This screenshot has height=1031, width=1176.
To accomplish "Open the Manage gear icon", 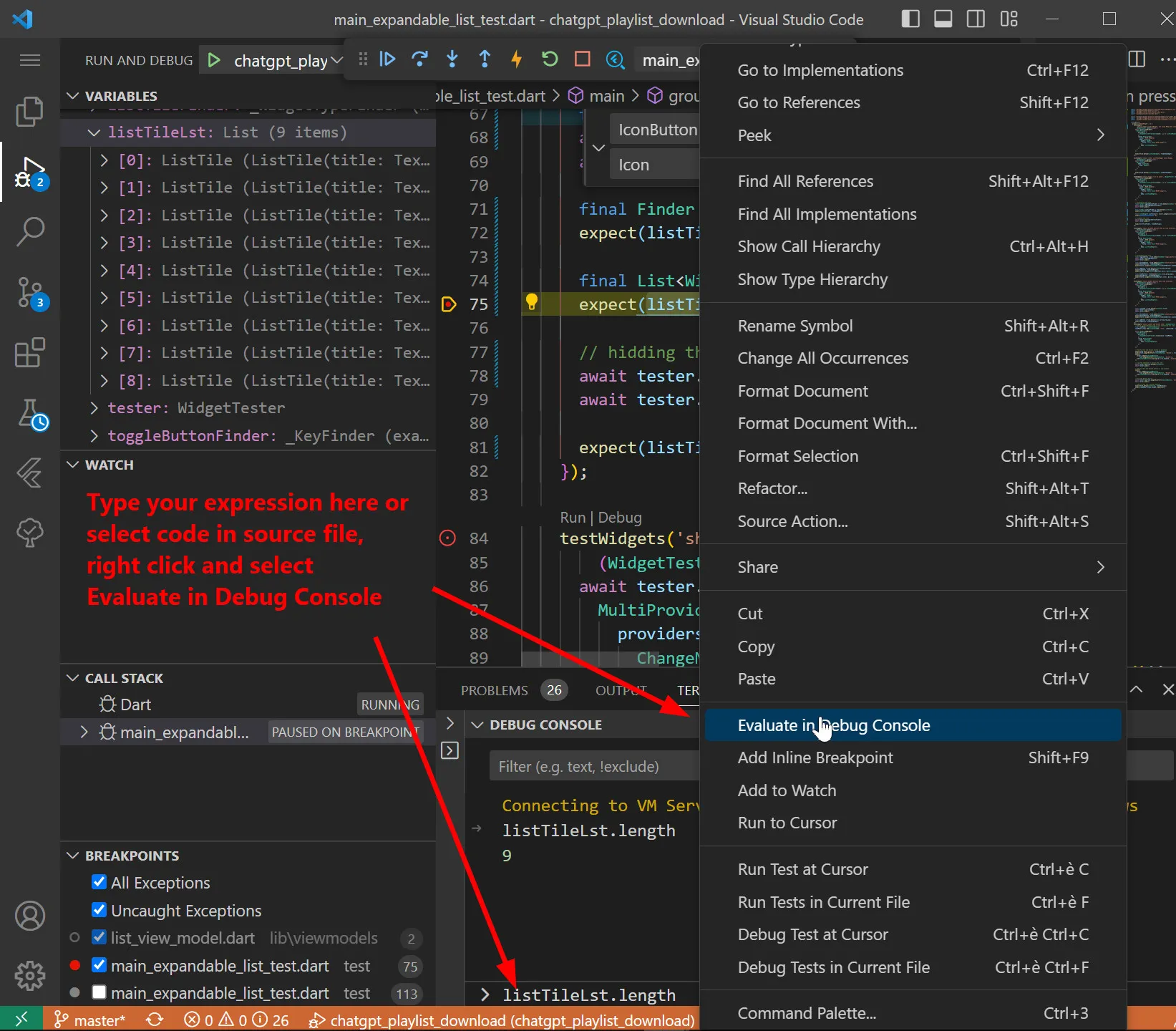I will pos(29,976).
